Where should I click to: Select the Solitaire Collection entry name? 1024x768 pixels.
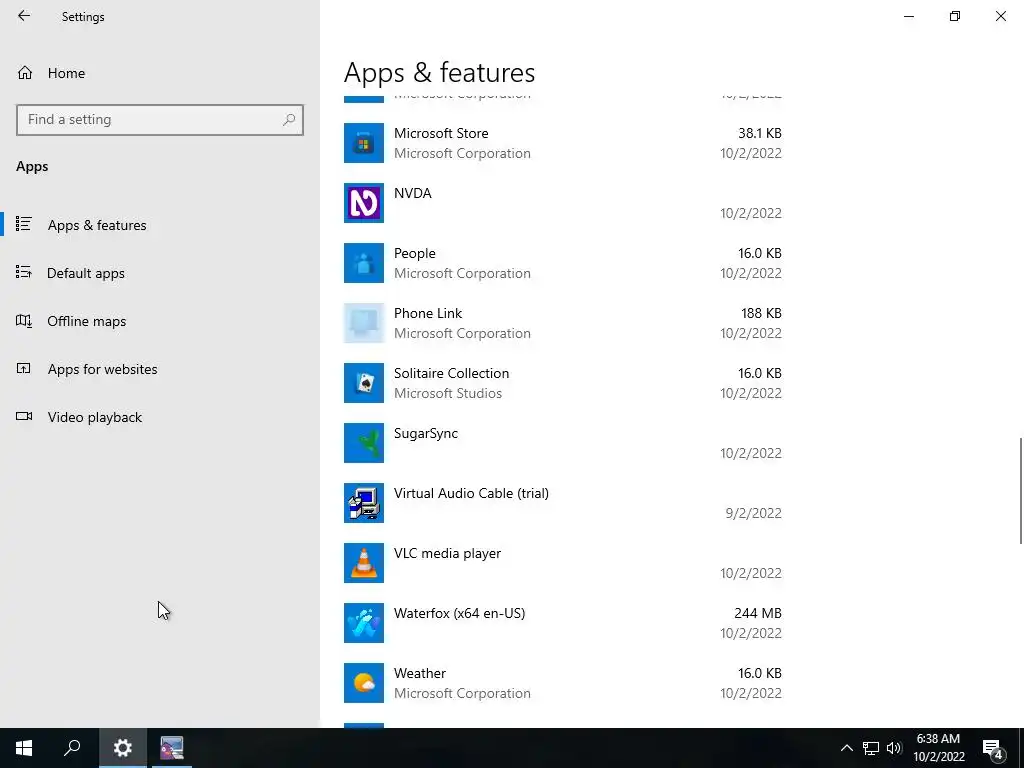point(451,374)
